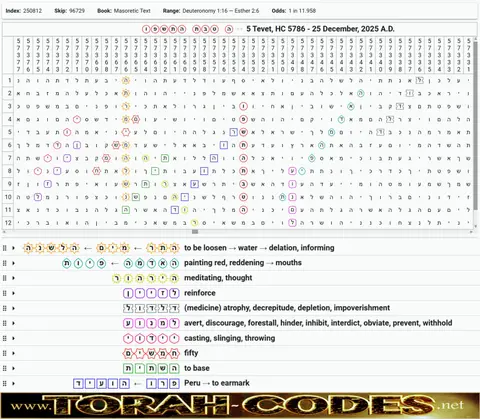The width and height of the screenshot is (480, 419).
Task: Select grid row number 11
Action: (8, 210)
